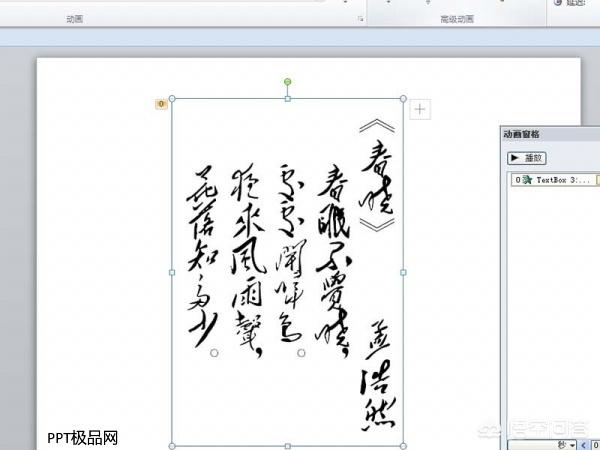Click the poem title 春晓 in the text box
The height and width of the screenshot is (450, 600).
[377, 177]
